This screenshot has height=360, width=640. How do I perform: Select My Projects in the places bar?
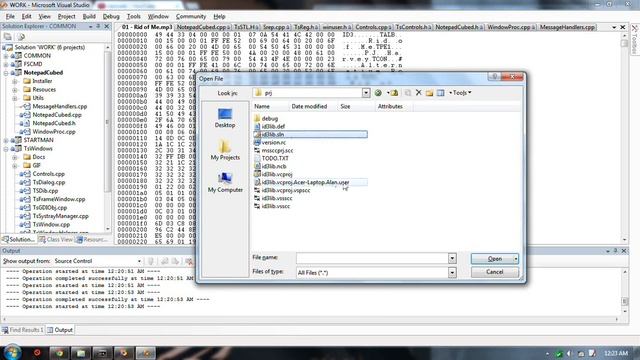[x=225, y=150]
